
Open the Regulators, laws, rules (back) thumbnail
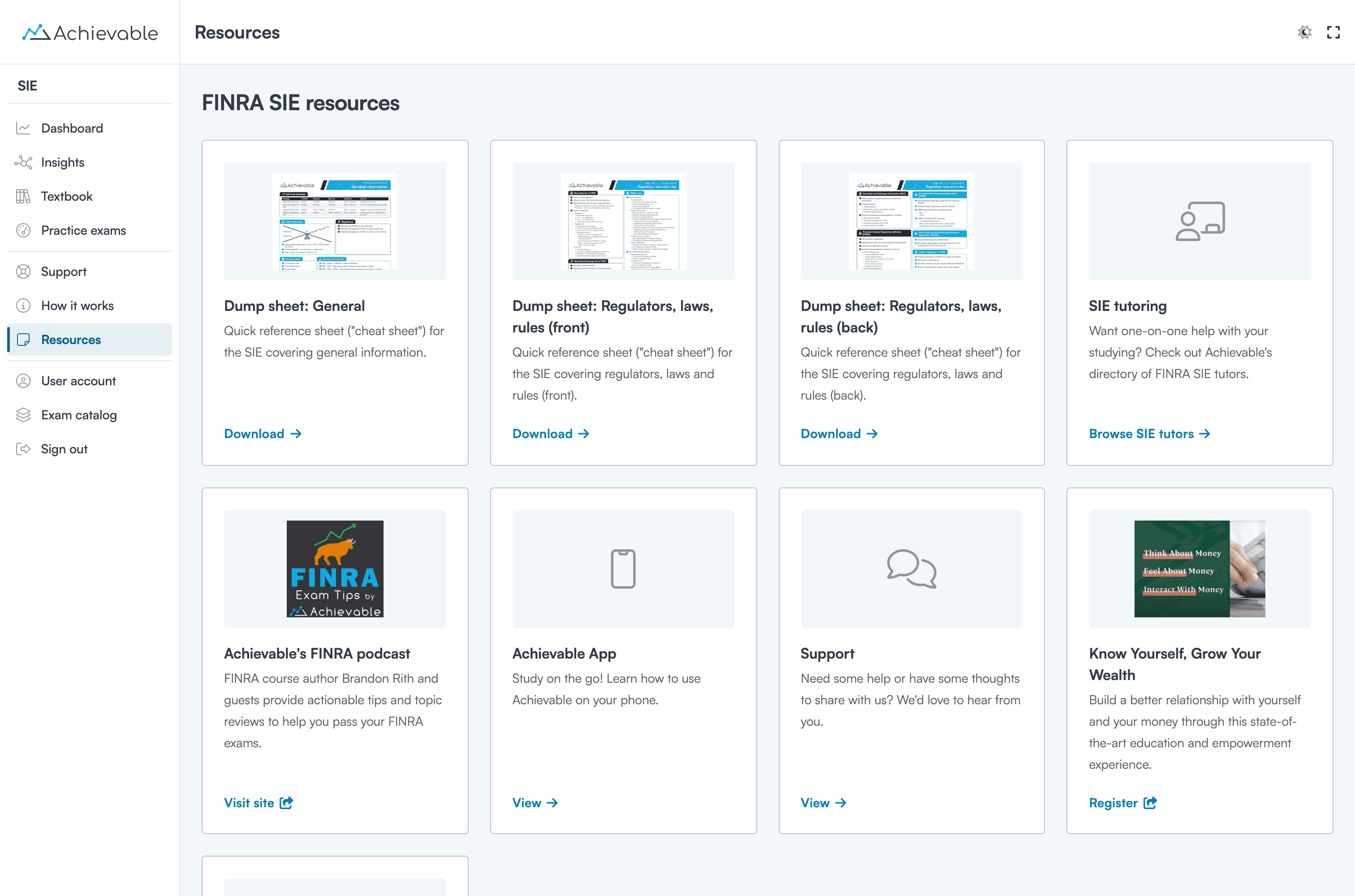[911, 221]
